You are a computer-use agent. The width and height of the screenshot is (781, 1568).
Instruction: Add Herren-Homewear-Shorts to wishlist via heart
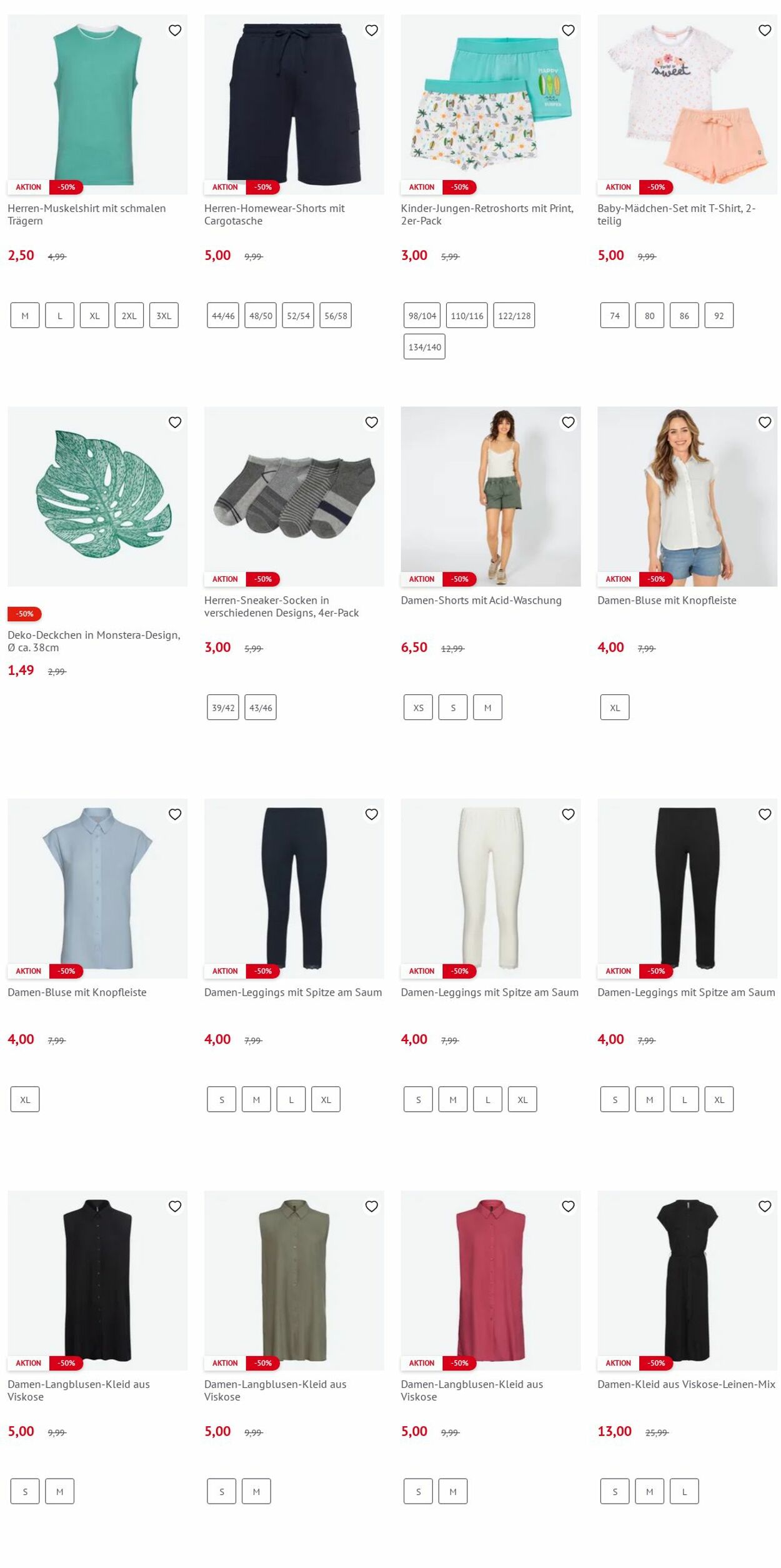[x=372, y=30]
